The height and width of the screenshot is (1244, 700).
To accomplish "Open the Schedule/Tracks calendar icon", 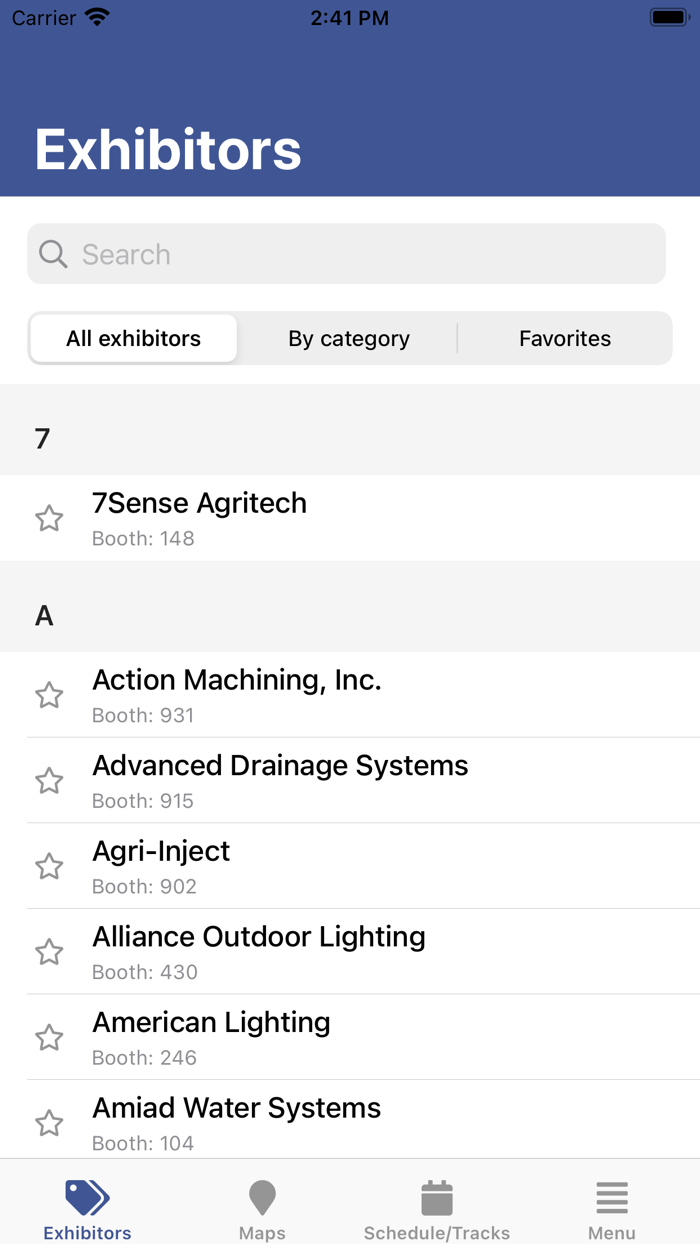I will point(437,1197).
